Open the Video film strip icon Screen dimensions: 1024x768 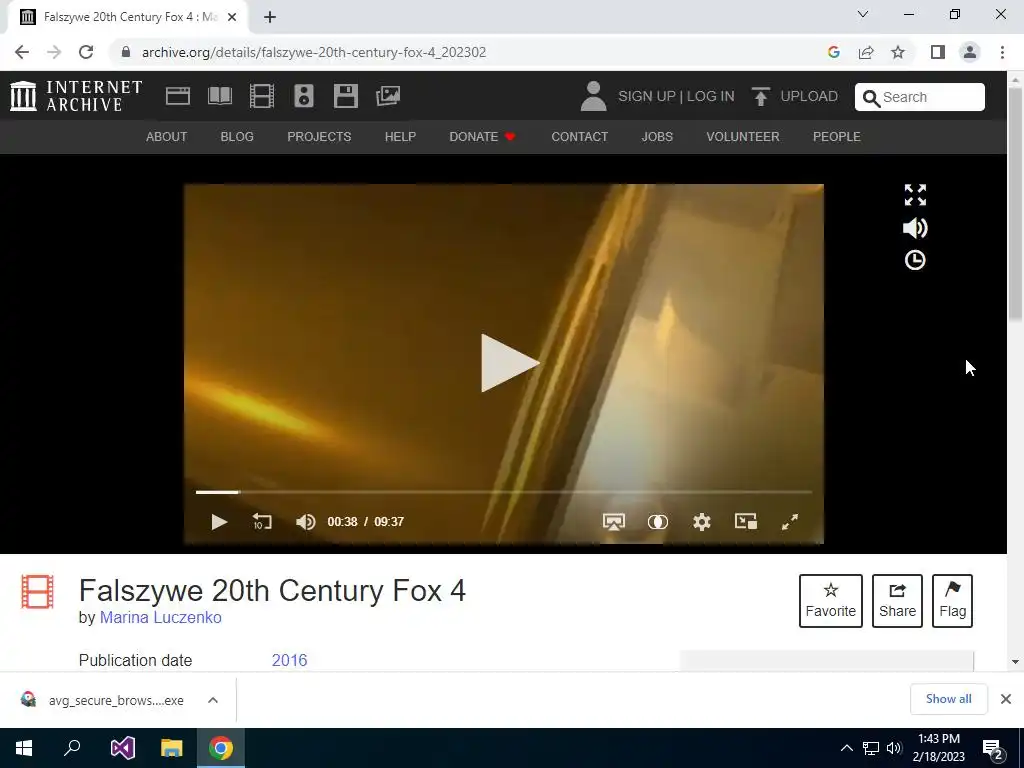[x=262, y=96]
